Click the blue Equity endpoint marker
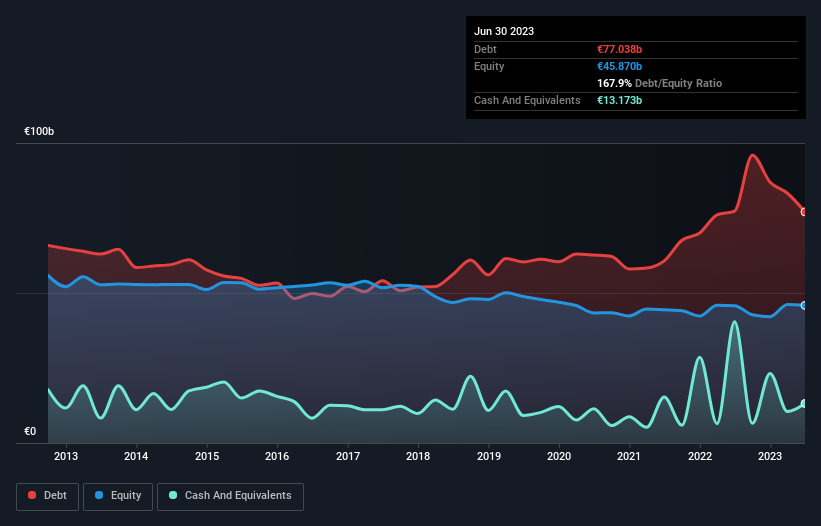821x526 pixels. point(804,305)
